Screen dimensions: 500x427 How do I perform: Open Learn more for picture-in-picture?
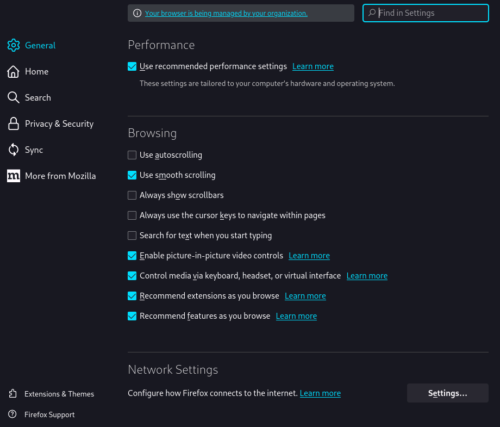(309, 256)
